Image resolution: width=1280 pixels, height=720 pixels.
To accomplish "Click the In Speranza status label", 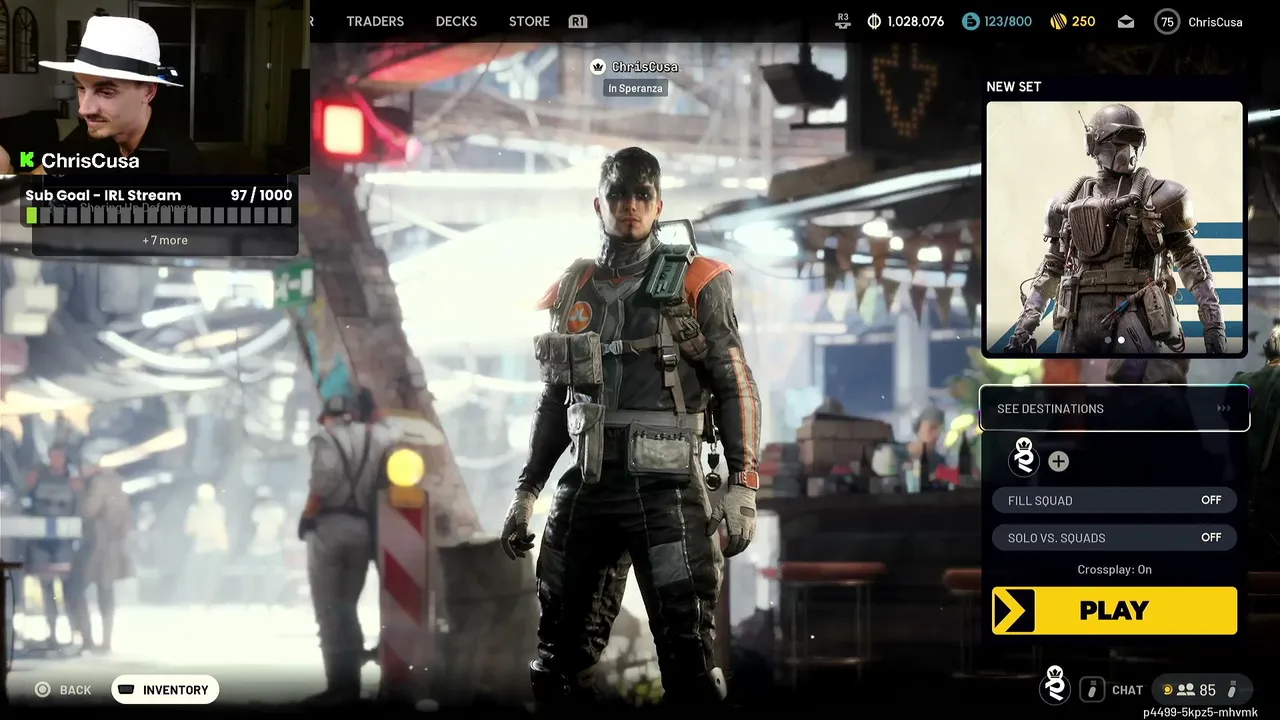I will [x=635, y=88].
